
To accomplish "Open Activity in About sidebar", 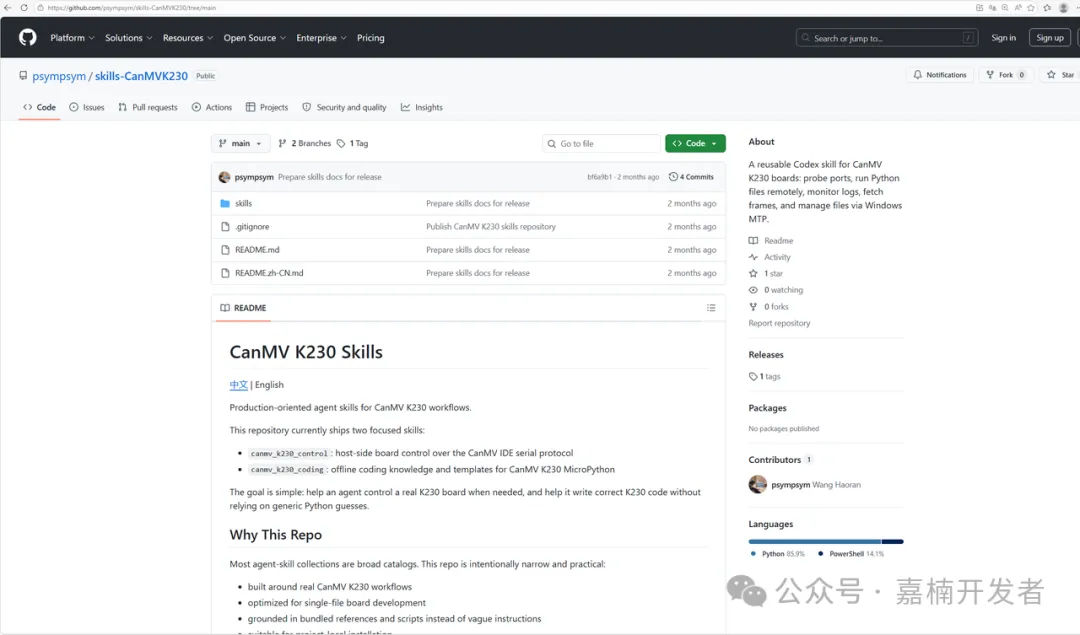I will click(769, 257).
